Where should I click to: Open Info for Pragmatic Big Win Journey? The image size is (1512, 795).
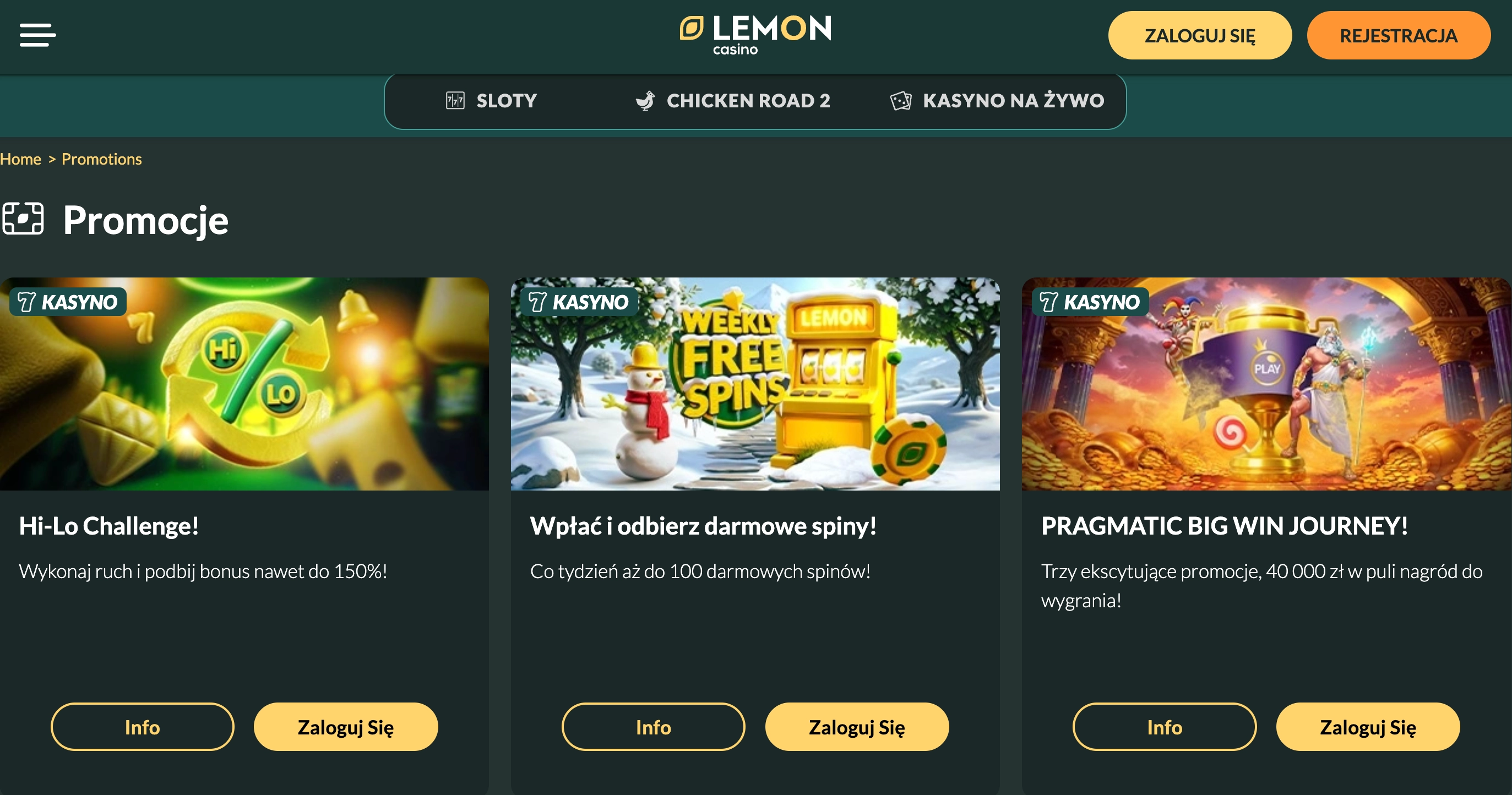click(1165, 727)
